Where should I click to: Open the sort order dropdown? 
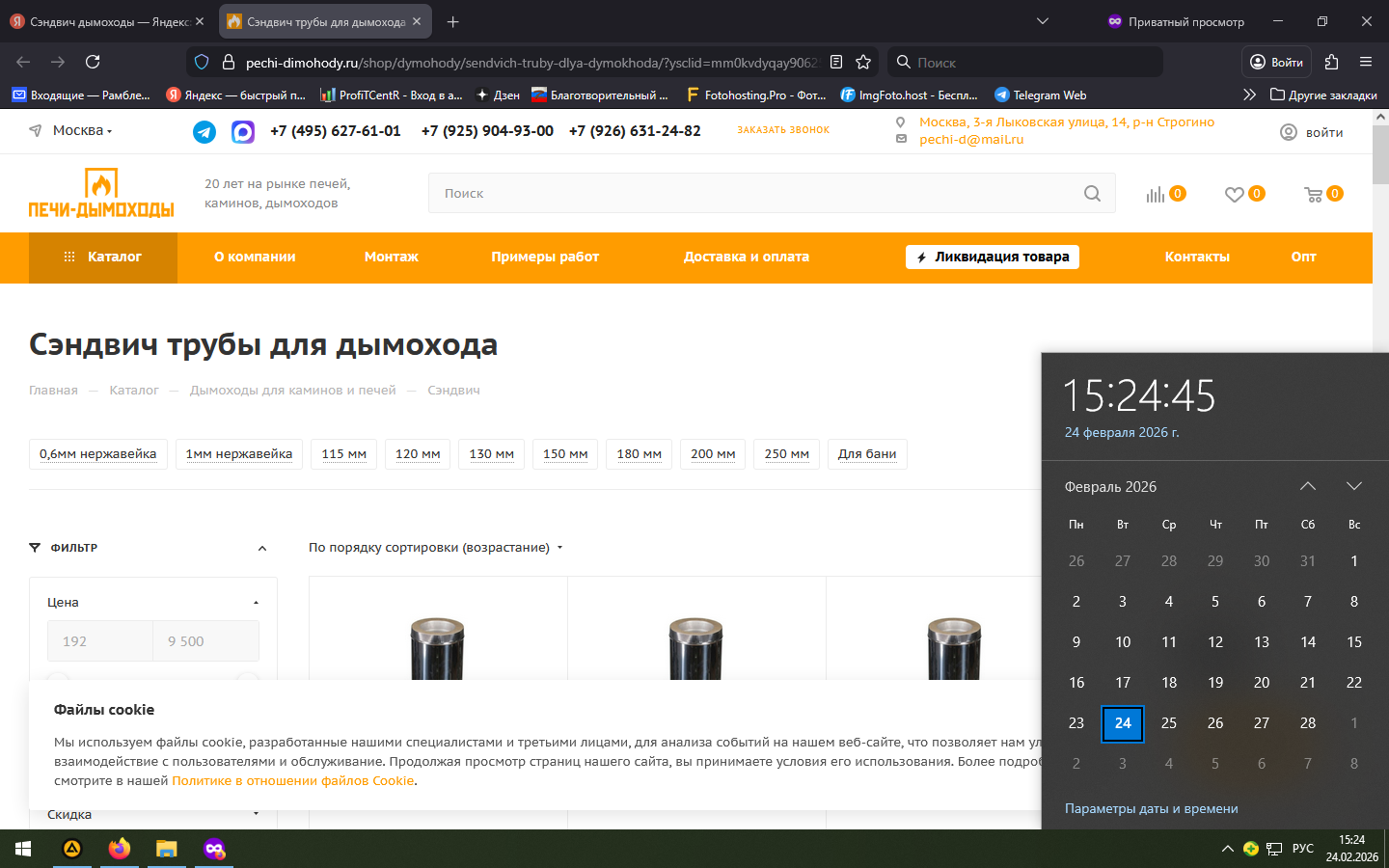tap(435, 548)
